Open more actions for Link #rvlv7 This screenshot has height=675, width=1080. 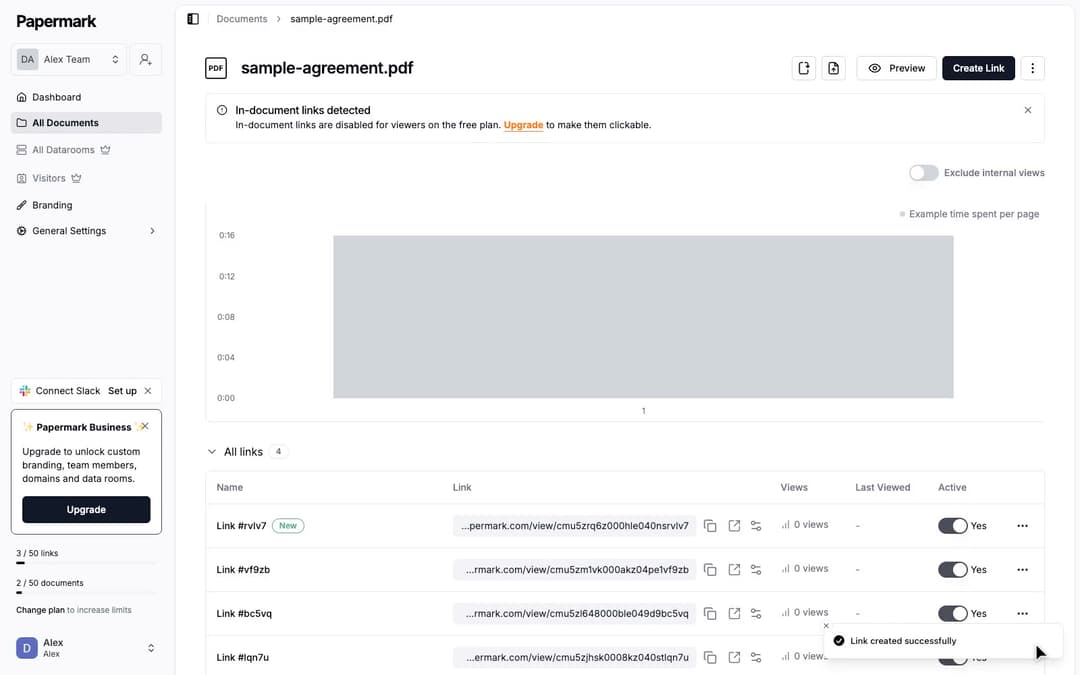pos(1022,526)
